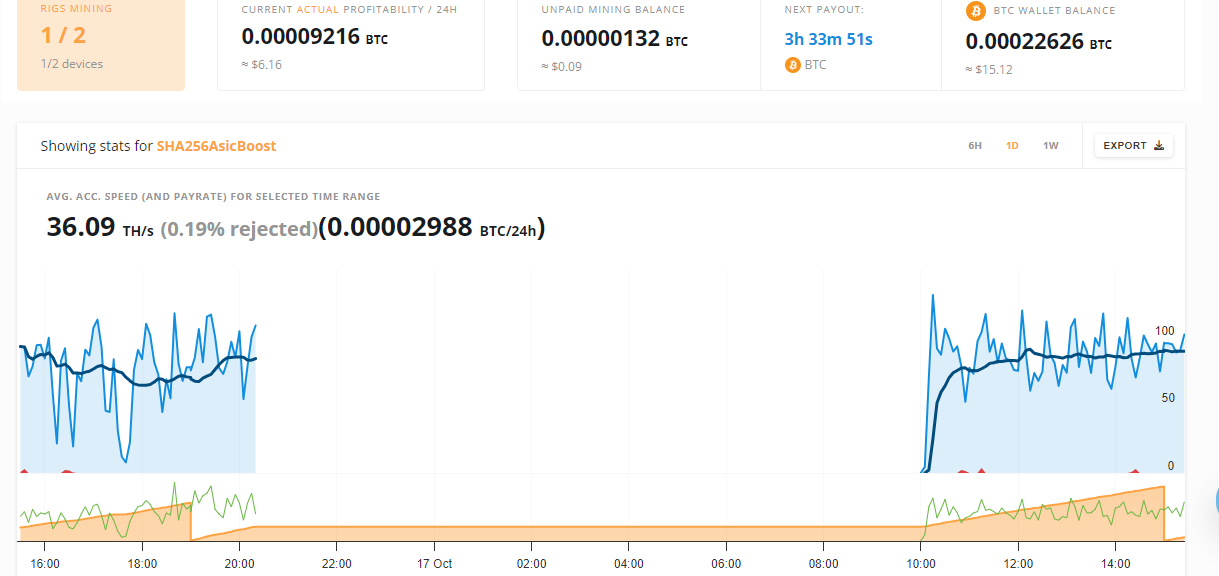This screenshot has height=576, width=1219.
Task: Click the BTC icon under next payout
Action: pyautogui.click(x=793, y=65)
